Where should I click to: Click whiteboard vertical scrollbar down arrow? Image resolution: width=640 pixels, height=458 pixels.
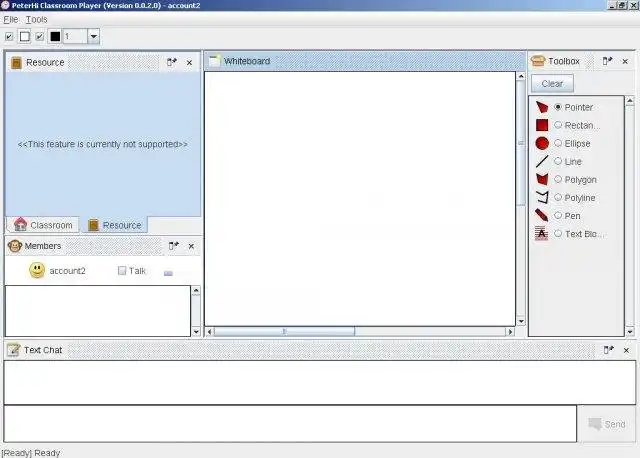[521, 321]
